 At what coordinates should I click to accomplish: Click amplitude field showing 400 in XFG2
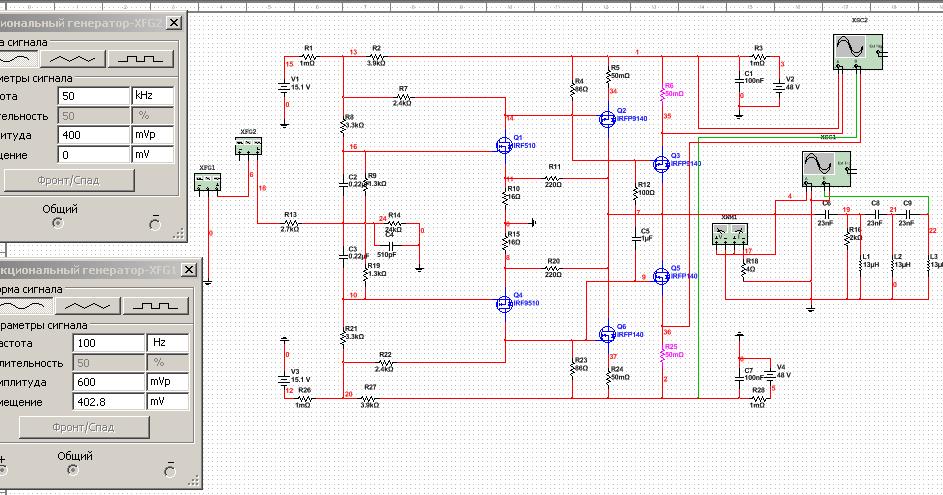click(93, 135)
